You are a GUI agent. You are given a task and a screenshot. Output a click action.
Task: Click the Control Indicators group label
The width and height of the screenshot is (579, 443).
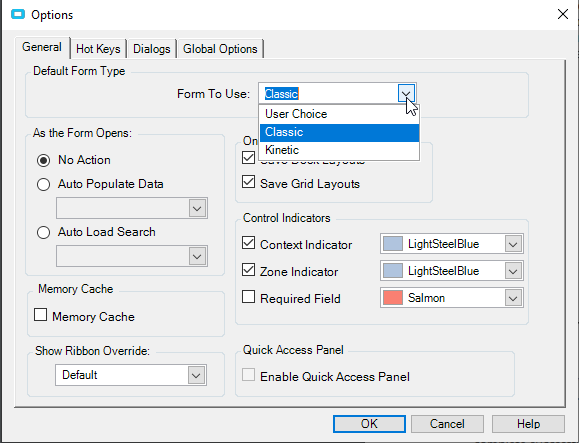click(x=287, y=218)
